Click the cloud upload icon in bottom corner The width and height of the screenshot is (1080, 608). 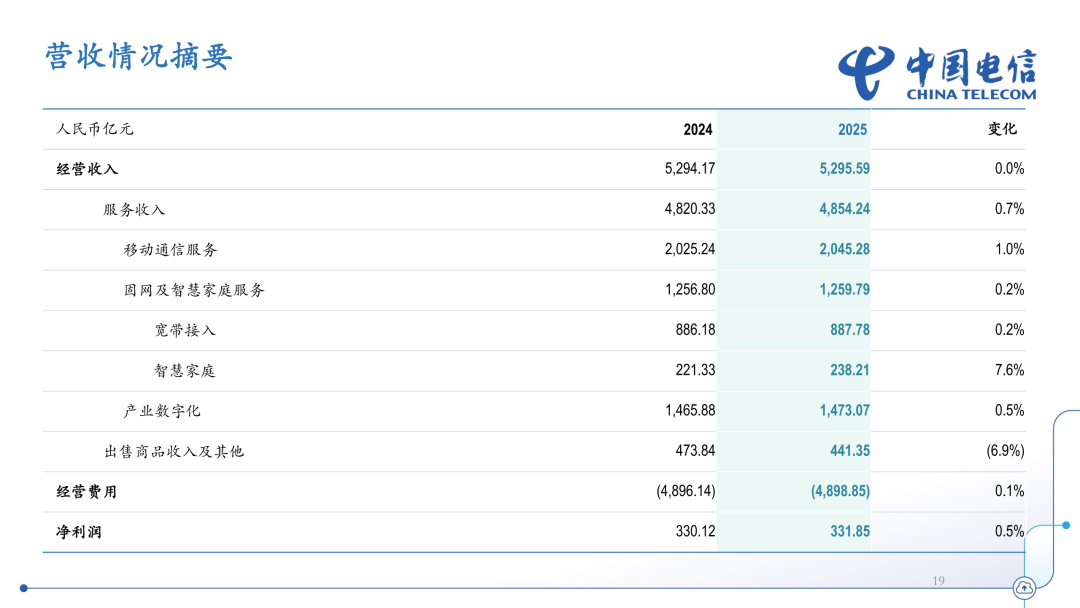(x=1024, y=589)
